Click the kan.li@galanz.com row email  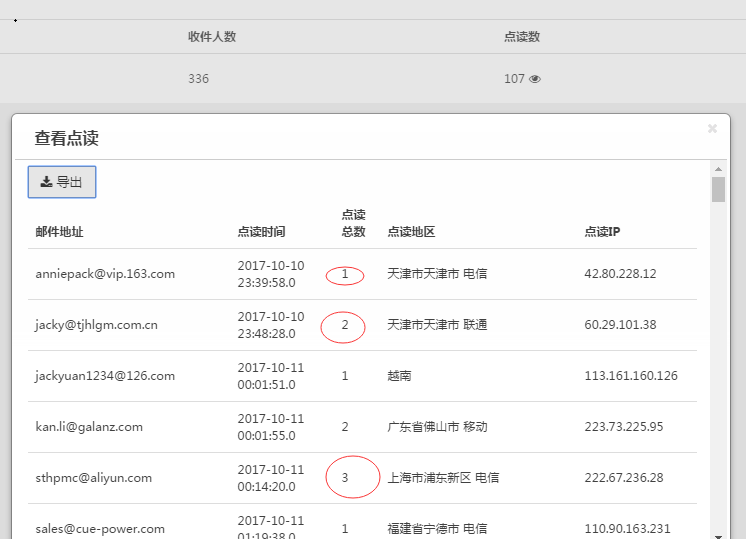pos(89,427)
